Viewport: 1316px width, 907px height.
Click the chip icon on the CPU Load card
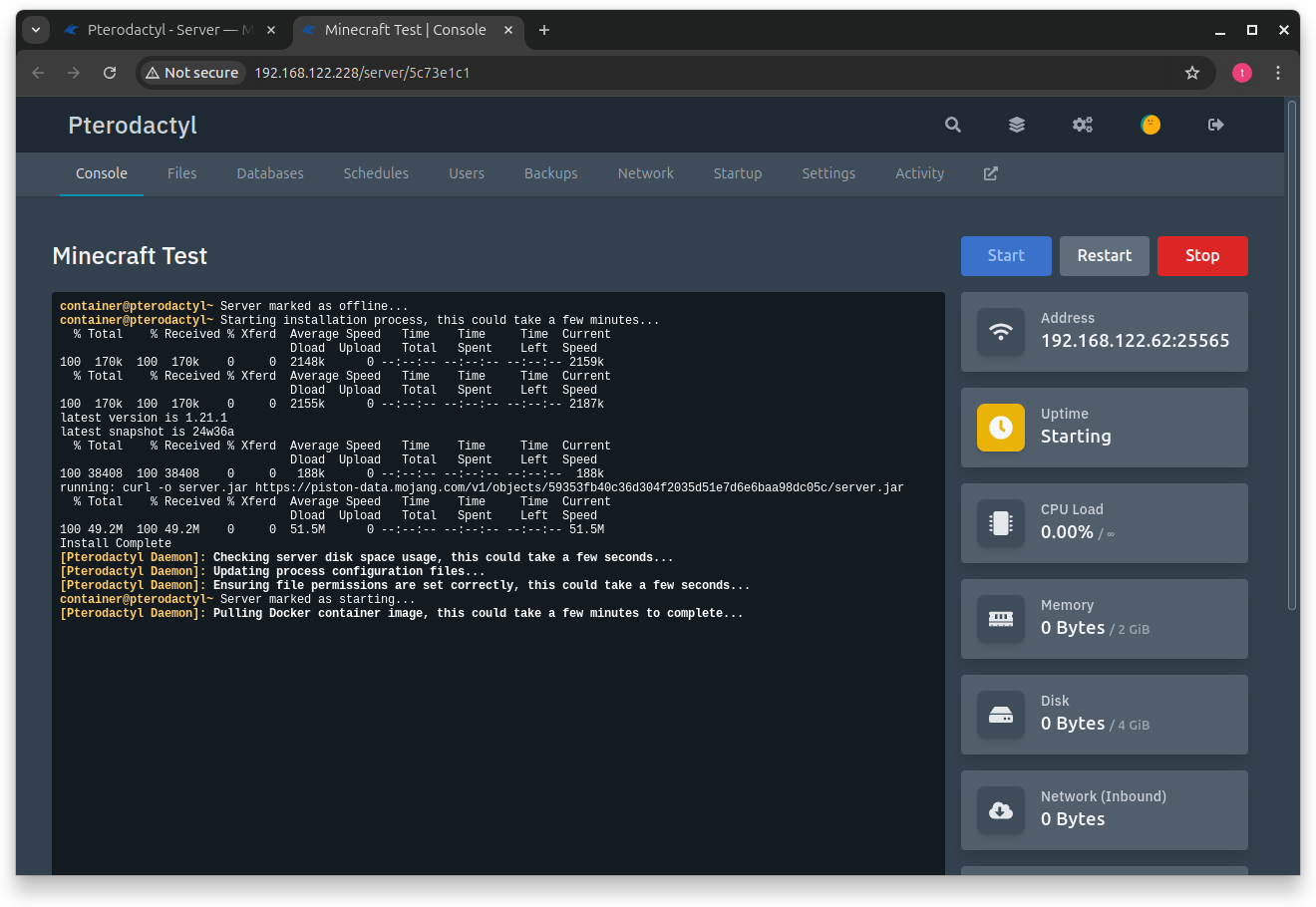click(x=1001, y=523)
